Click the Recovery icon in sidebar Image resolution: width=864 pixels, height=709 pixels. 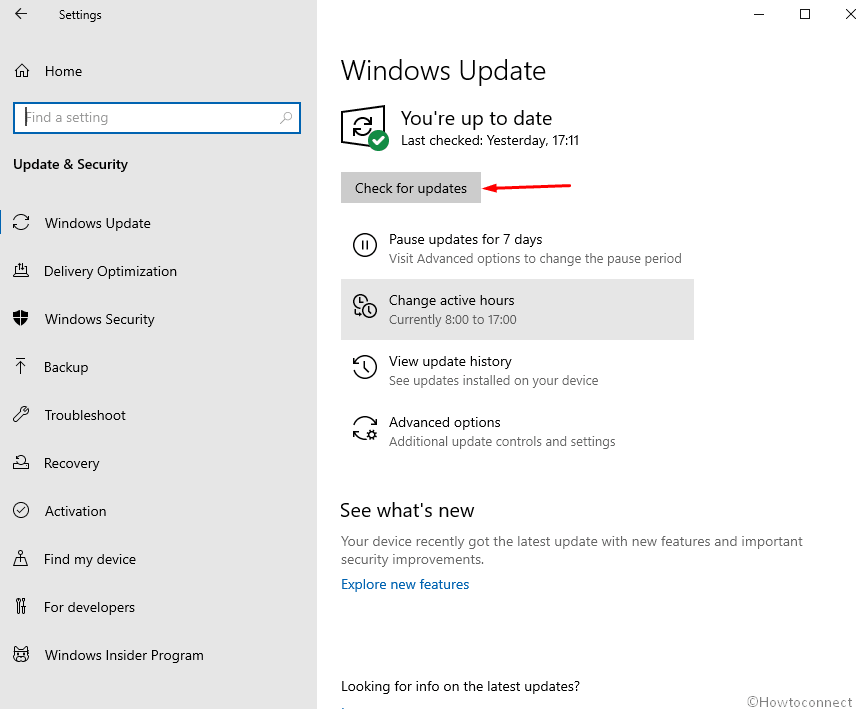(x=21, y=462)
